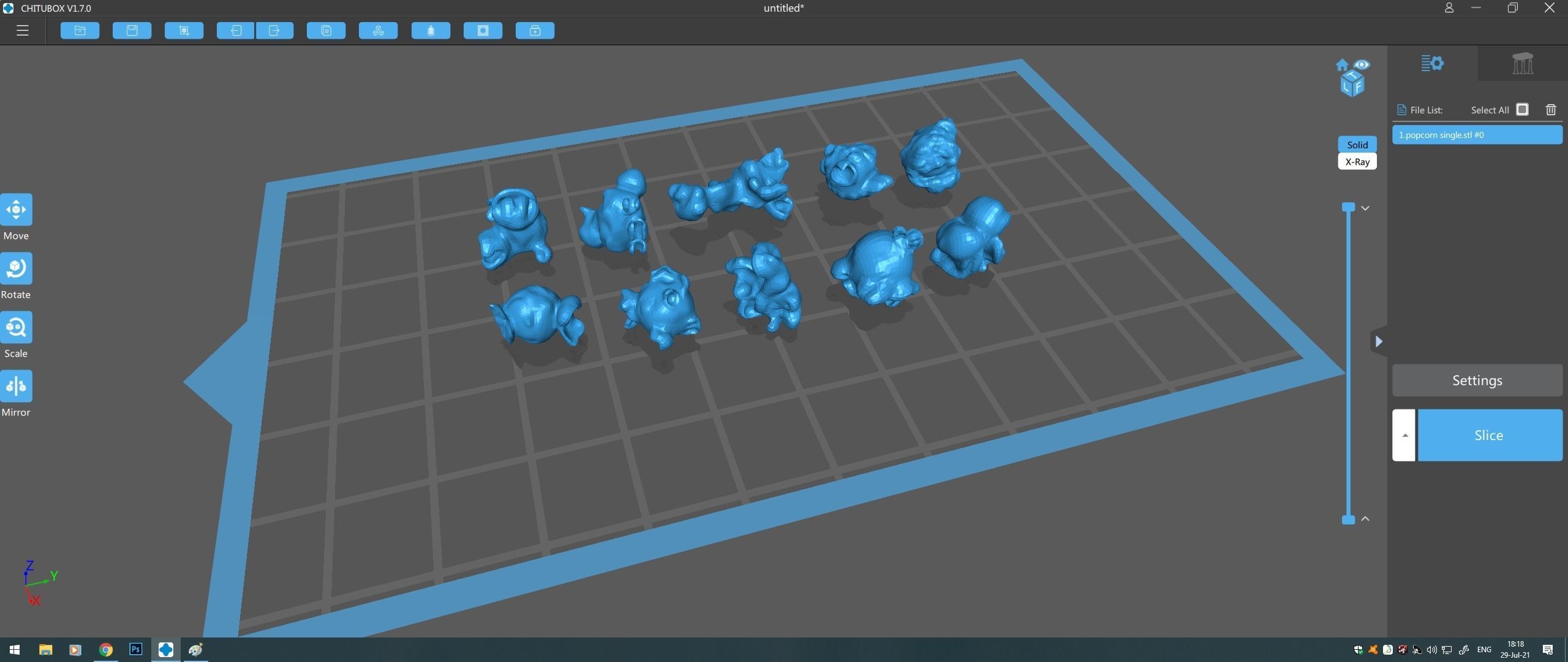Open the slice settings tab
This screenshot has width=1568, height=662.
coord(1432,63)
